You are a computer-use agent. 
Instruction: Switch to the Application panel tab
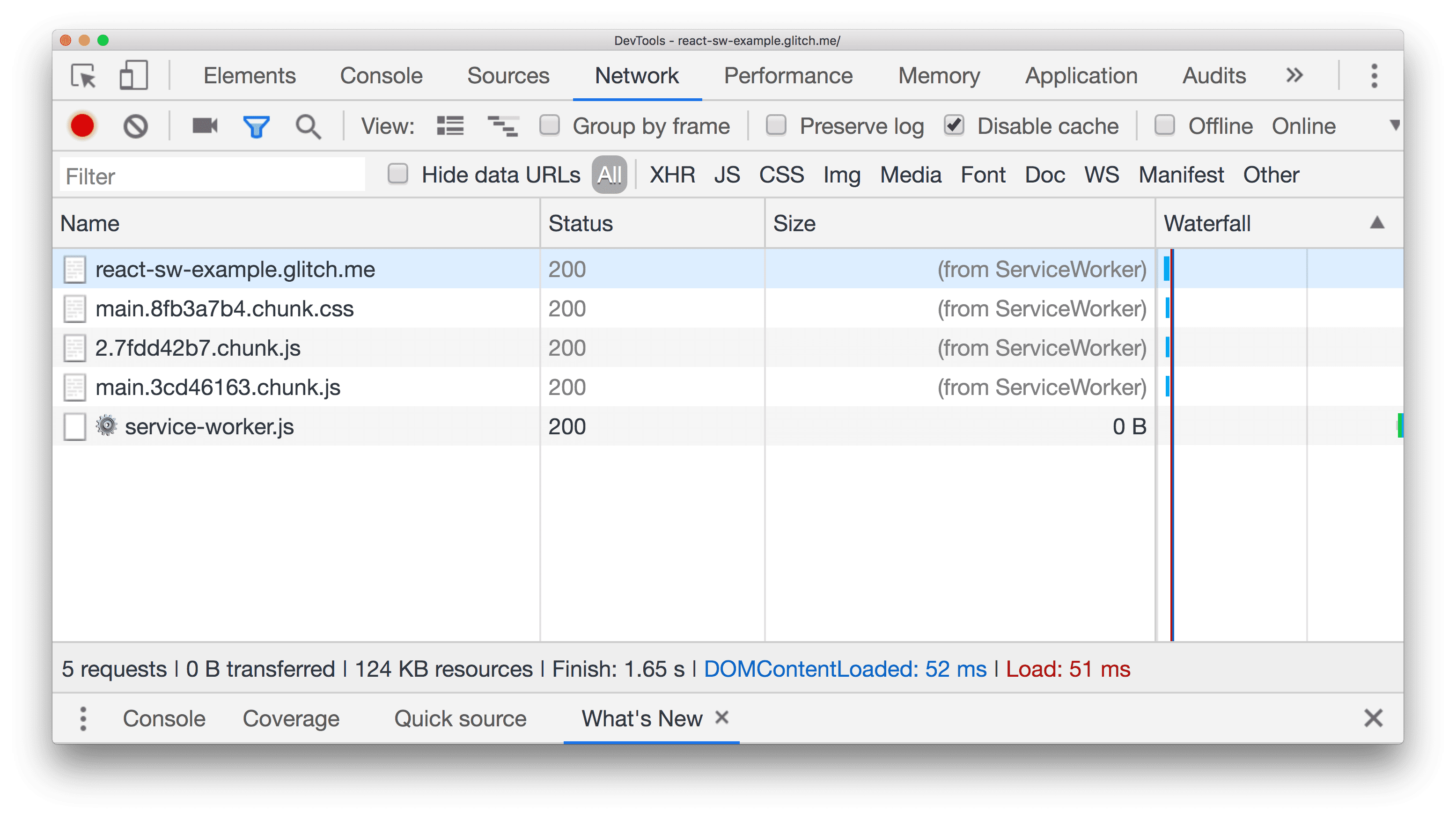click(x=1080, y=75)
